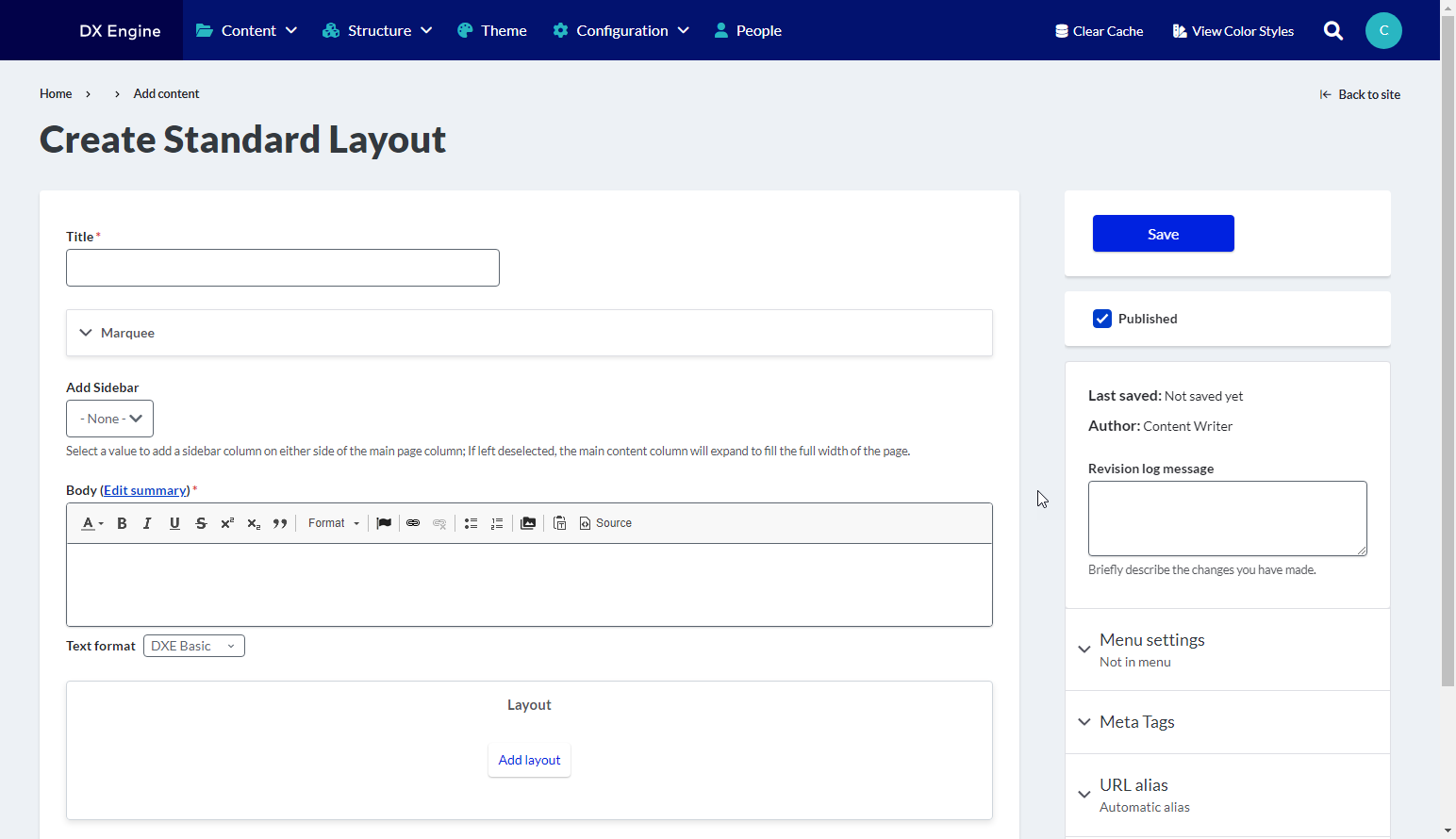Screen dimensions: 1456x839
Task: Apply superscript formatting
Action: tap(227, 523)
